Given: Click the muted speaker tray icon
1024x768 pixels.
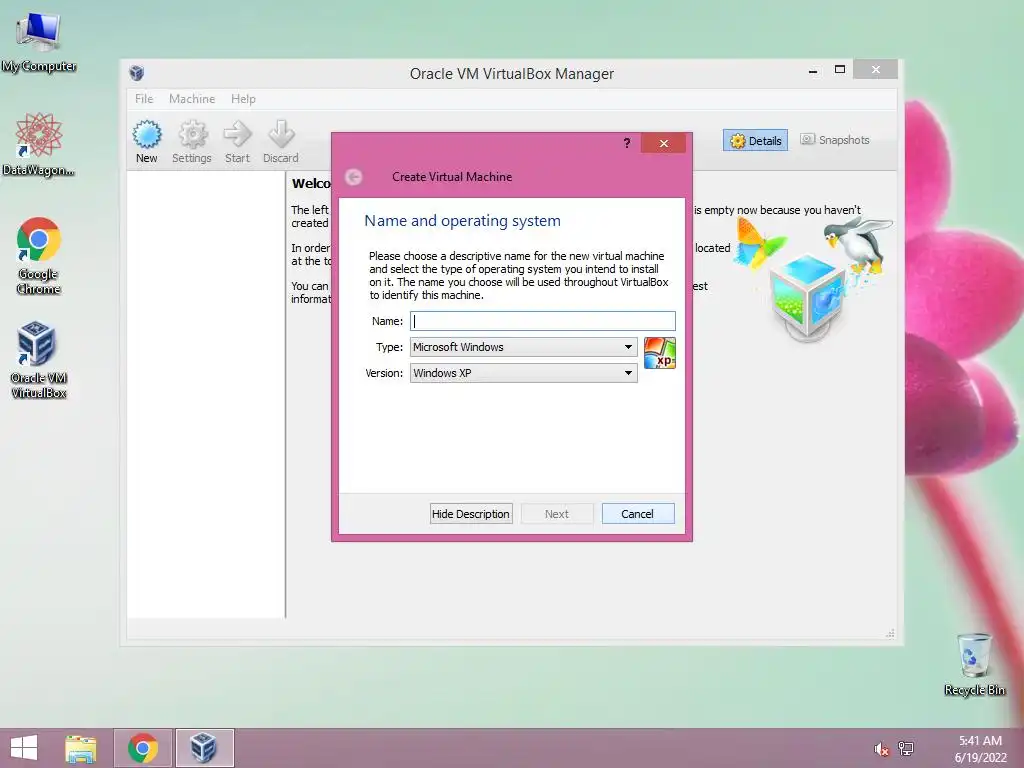Looking at the screenshot, I should coord(882,749).
